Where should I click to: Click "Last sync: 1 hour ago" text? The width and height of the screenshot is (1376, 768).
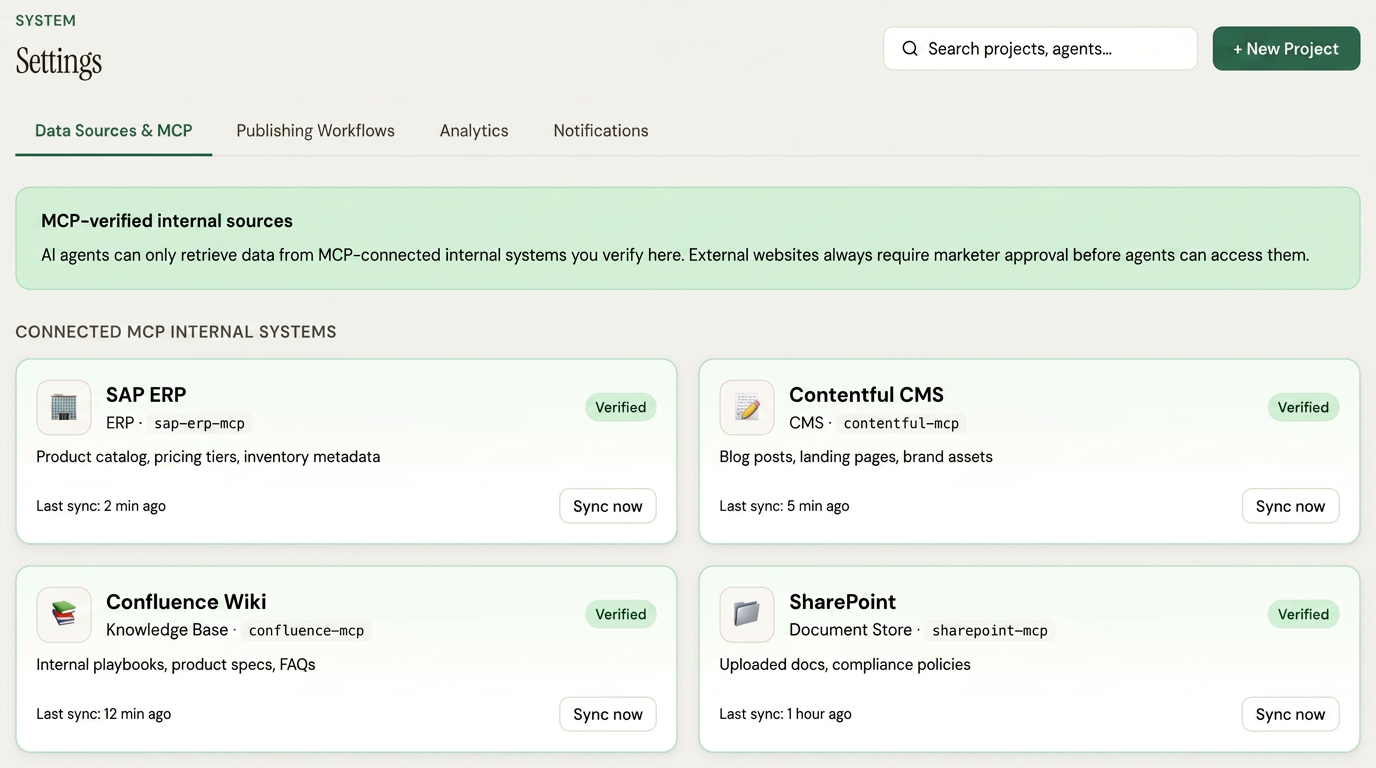pos(786,714)
